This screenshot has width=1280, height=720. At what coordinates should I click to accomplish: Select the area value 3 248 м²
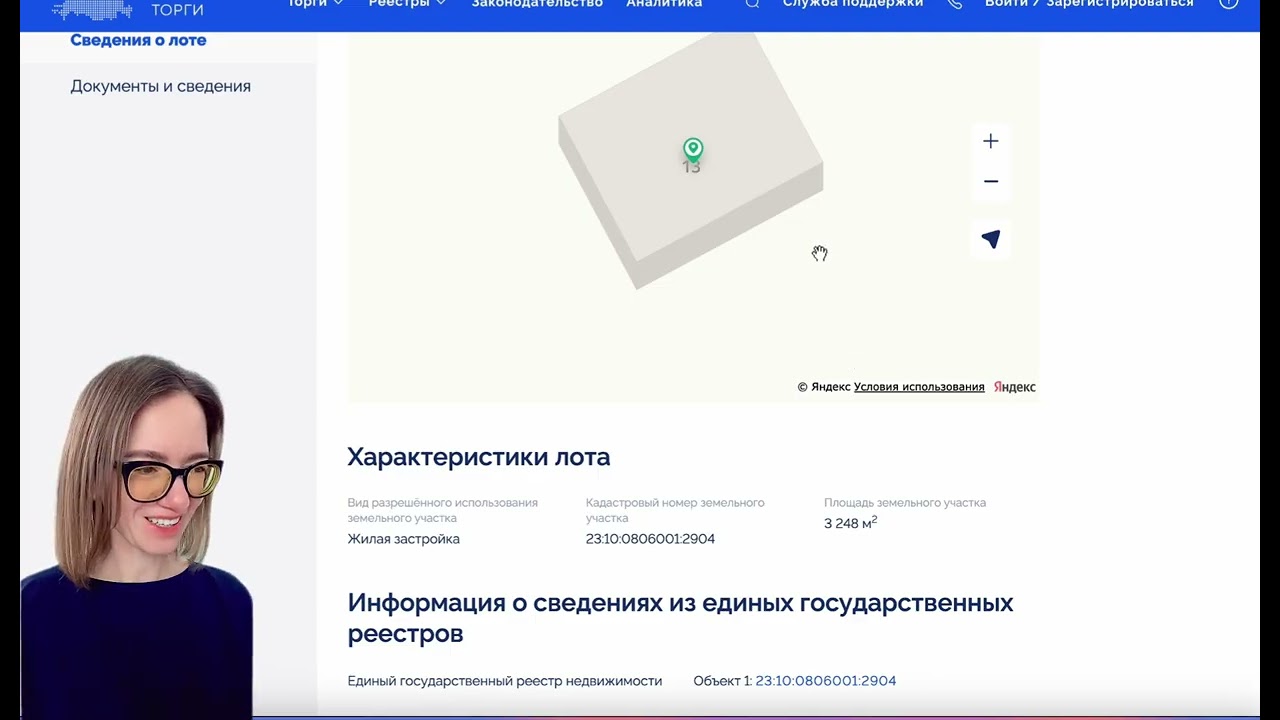click(x=850, y=523)
